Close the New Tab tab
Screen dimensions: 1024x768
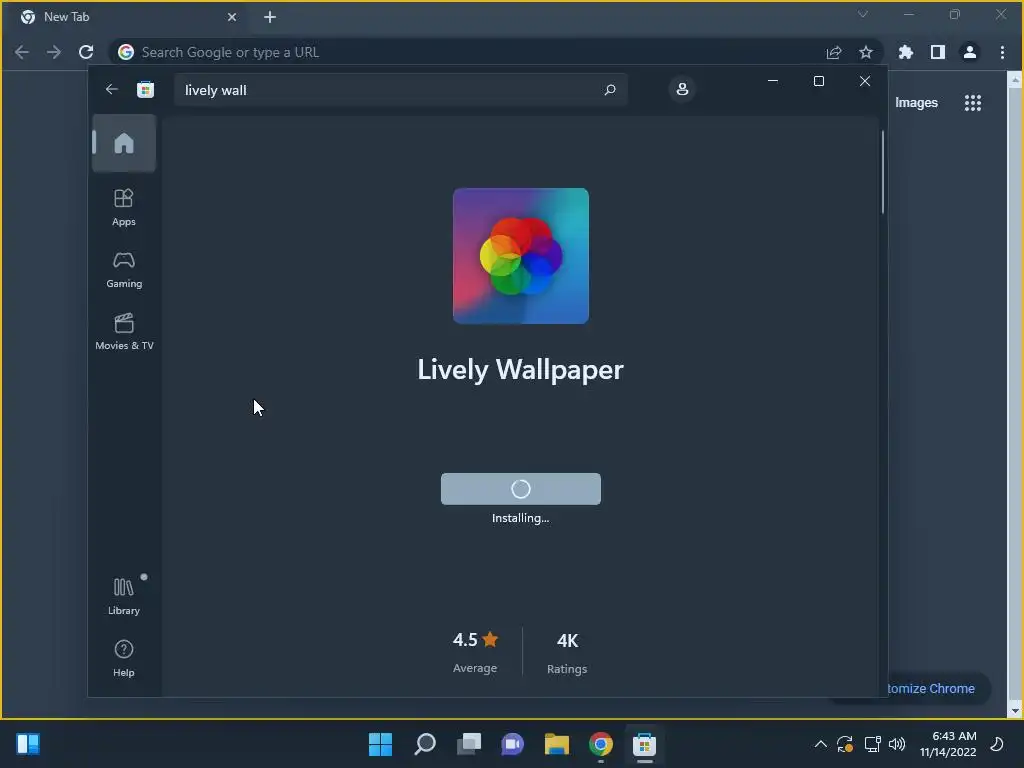pyautogui.click(x=232, y=17)
